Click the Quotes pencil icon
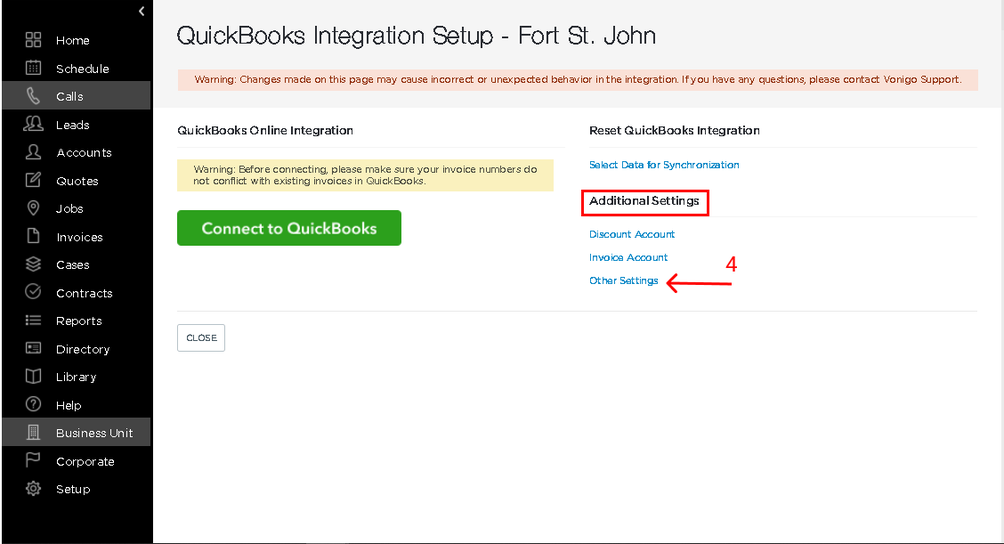 (33, 180)
